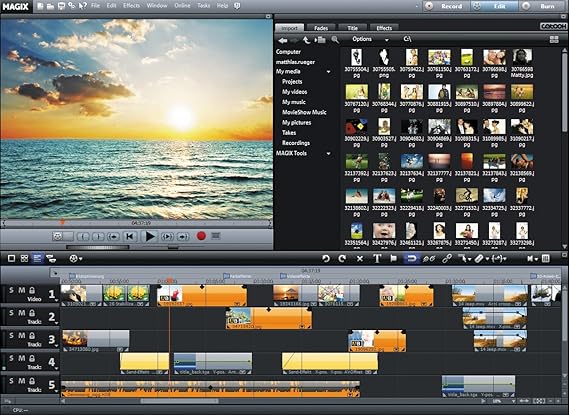Switch to Timeline mode icon
This screenshot has height=415, width=569.
point(37,258)
